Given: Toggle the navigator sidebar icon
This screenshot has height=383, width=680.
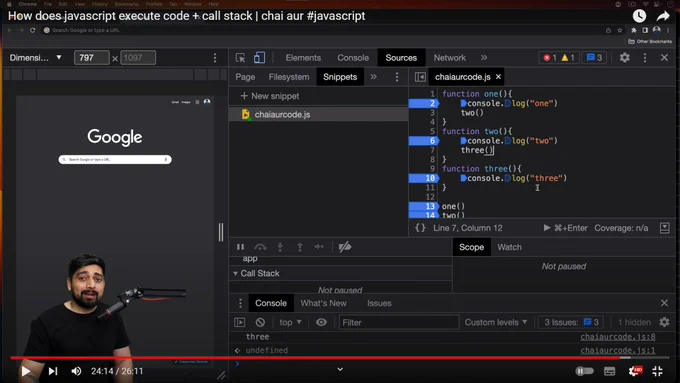Looking at the screenshot, I should [x=420, y=77].
